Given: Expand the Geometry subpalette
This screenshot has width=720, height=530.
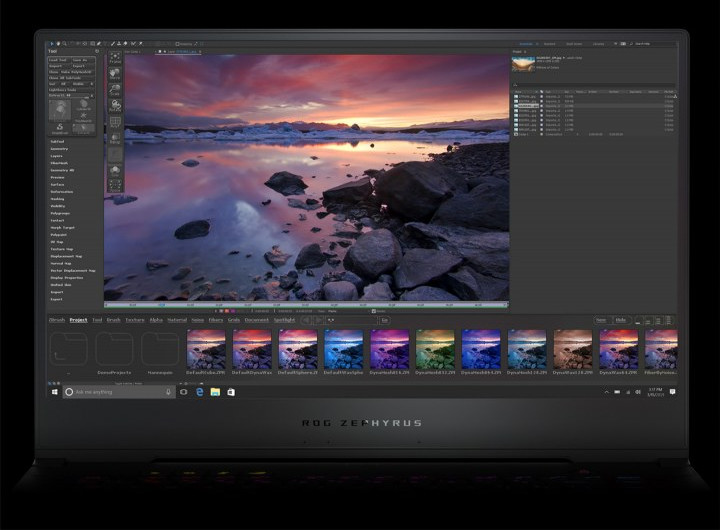Looking at the screenshot, I should pyautogui.click(x=60, y=149).
